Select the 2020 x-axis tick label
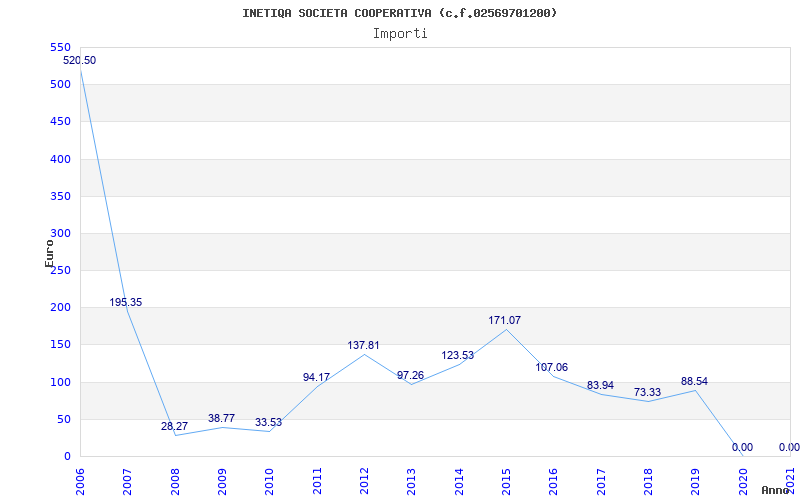The image size is (800, 500). (743, 482)
